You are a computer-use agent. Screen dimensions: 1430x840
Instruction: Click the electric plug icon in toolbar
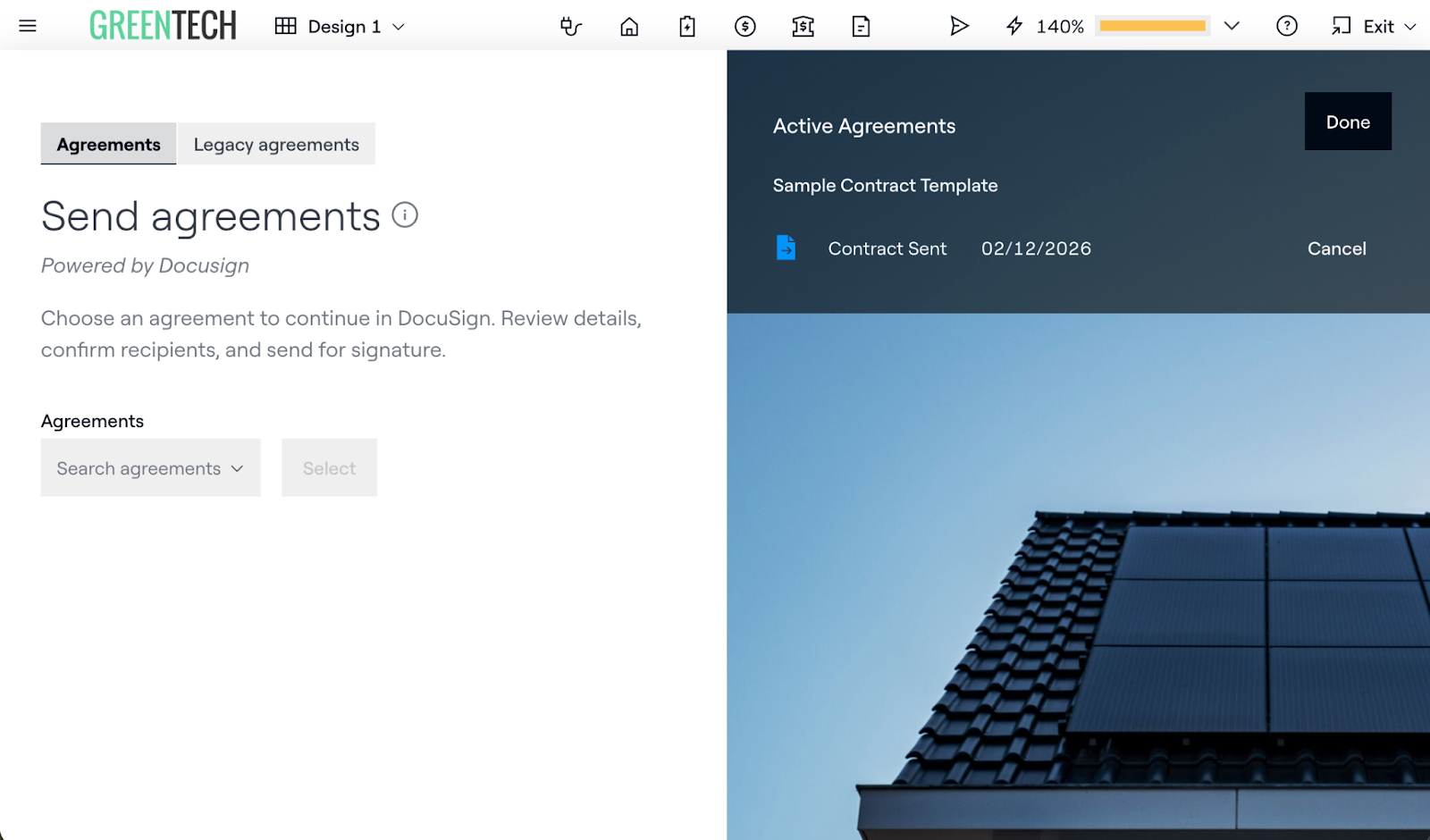coord(570,26)
